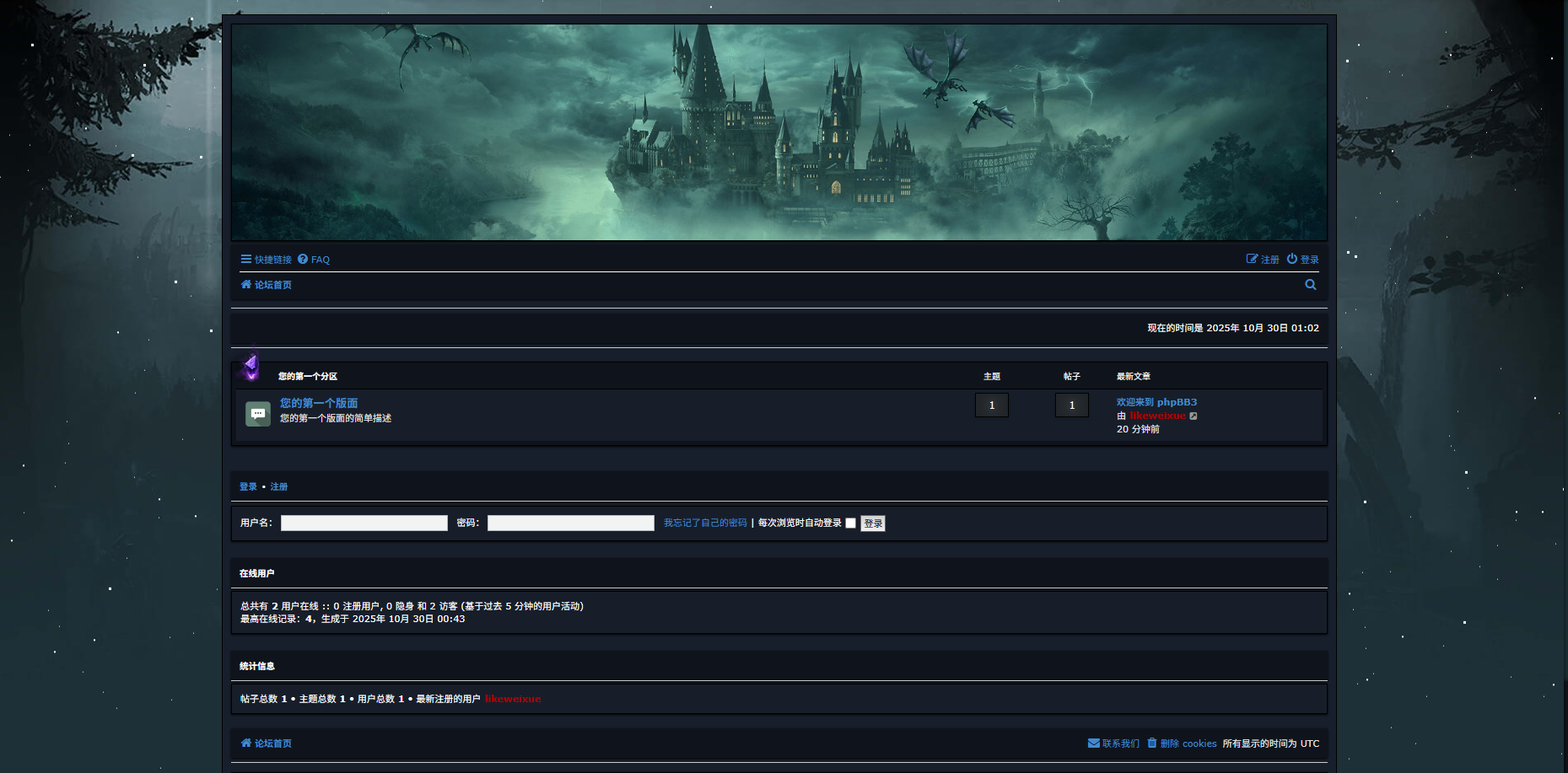
Task: Open the quick links hamburger menu
Action: pos(246,260)
